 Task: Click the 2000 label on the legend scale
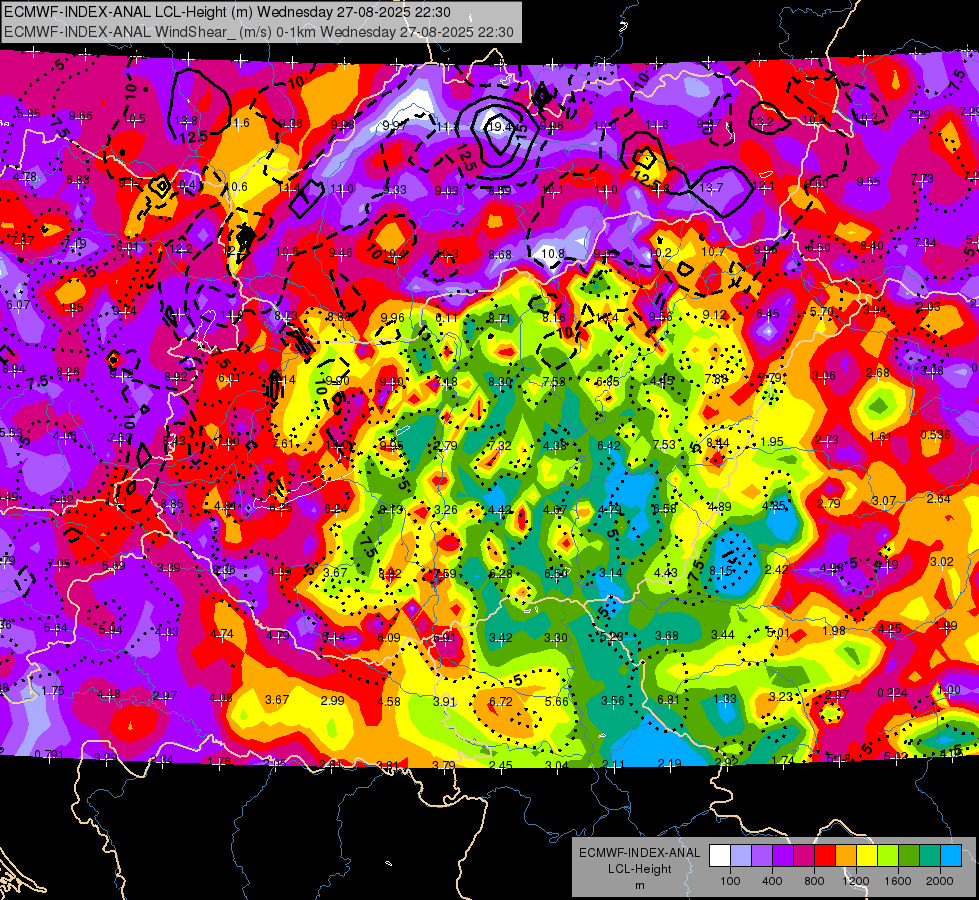pos(940,881)
